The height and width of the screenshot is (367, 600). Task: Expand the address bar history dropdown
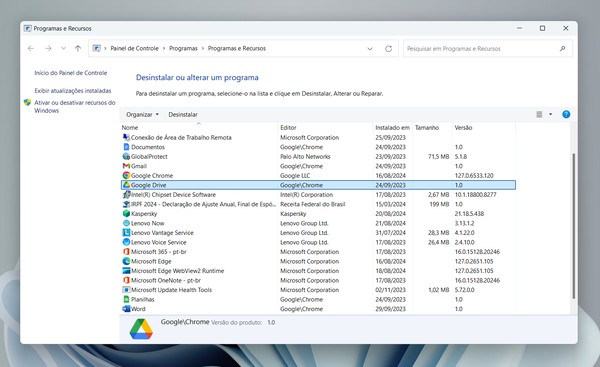(370, 49)
